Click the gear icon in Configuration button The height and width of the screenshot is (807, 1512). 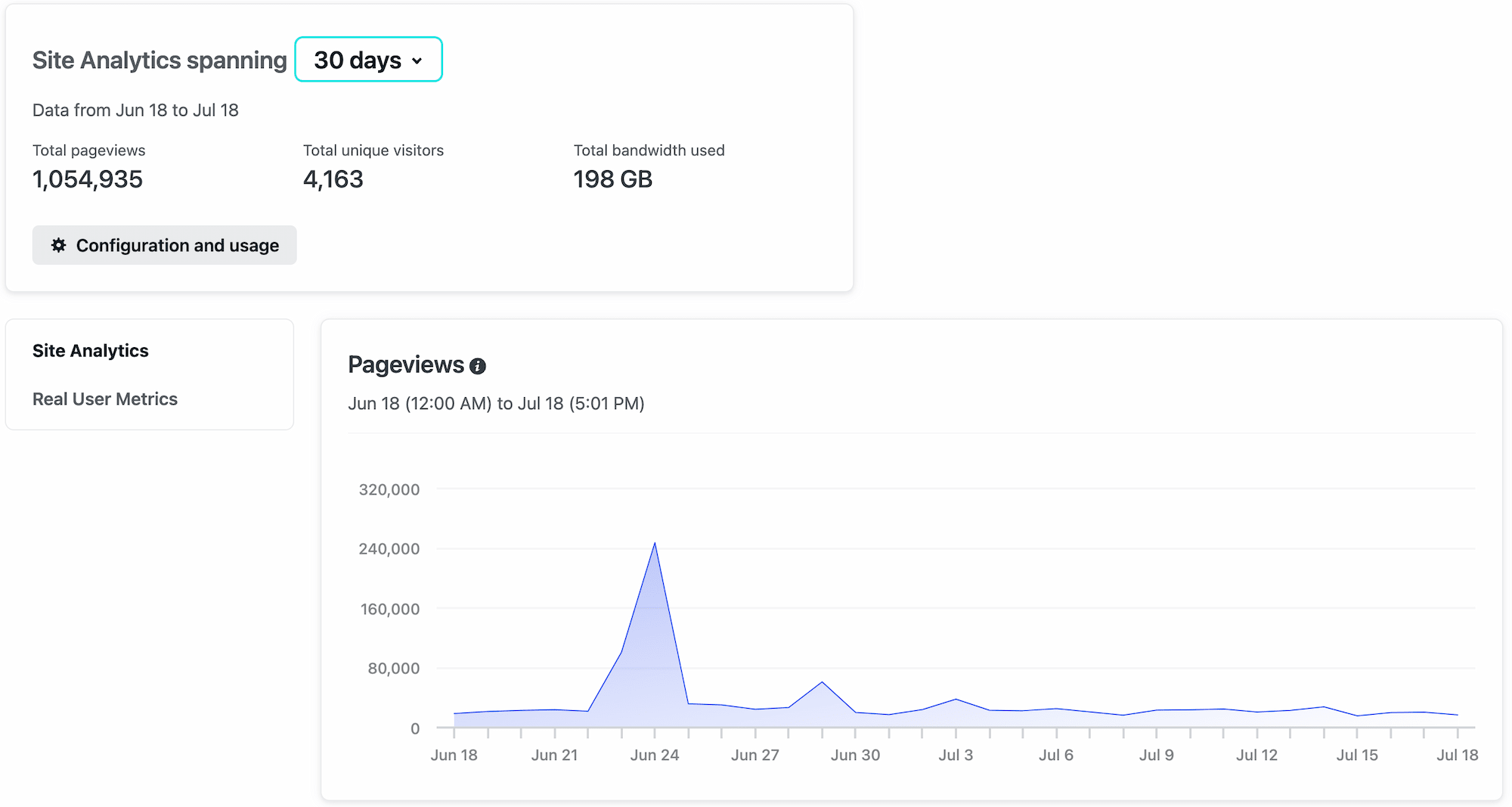tap(58, 245)
